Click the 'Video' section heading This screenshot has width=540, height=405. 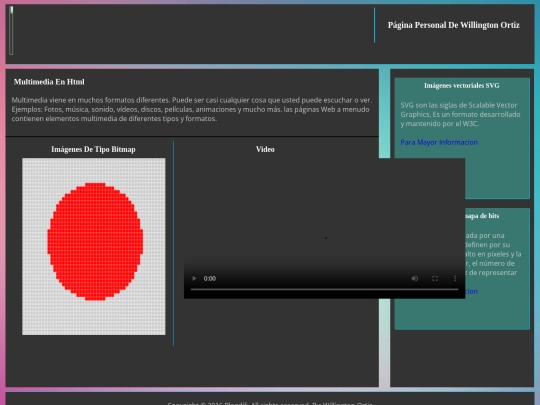265,149
